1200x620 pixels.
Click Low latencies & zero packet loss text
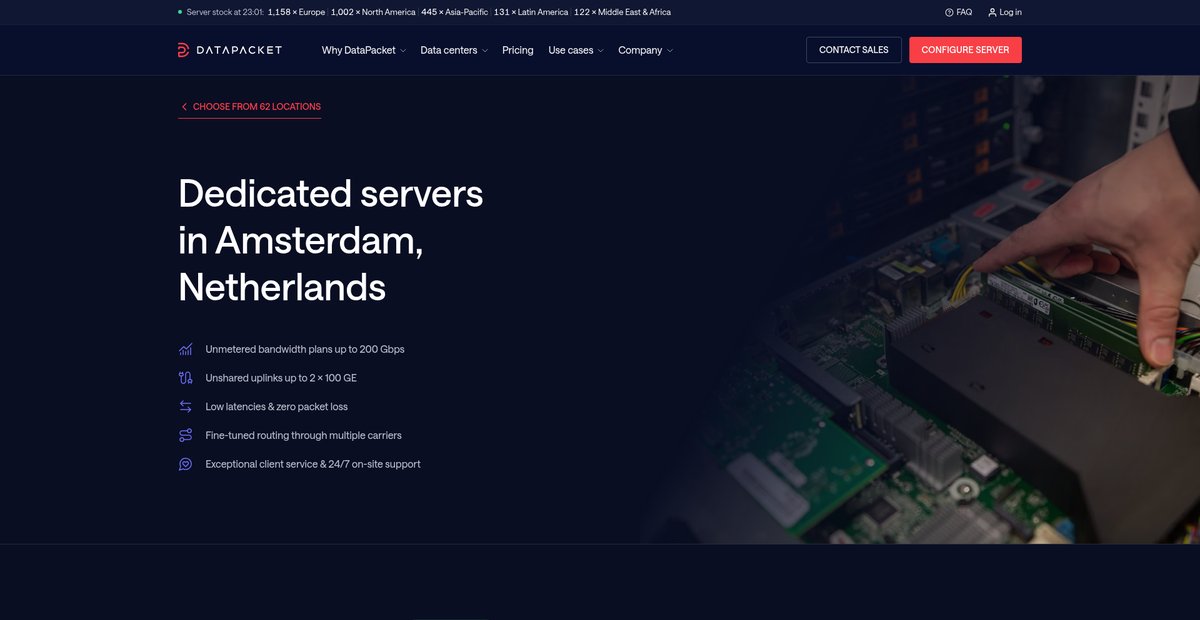(x=277, y=407)
